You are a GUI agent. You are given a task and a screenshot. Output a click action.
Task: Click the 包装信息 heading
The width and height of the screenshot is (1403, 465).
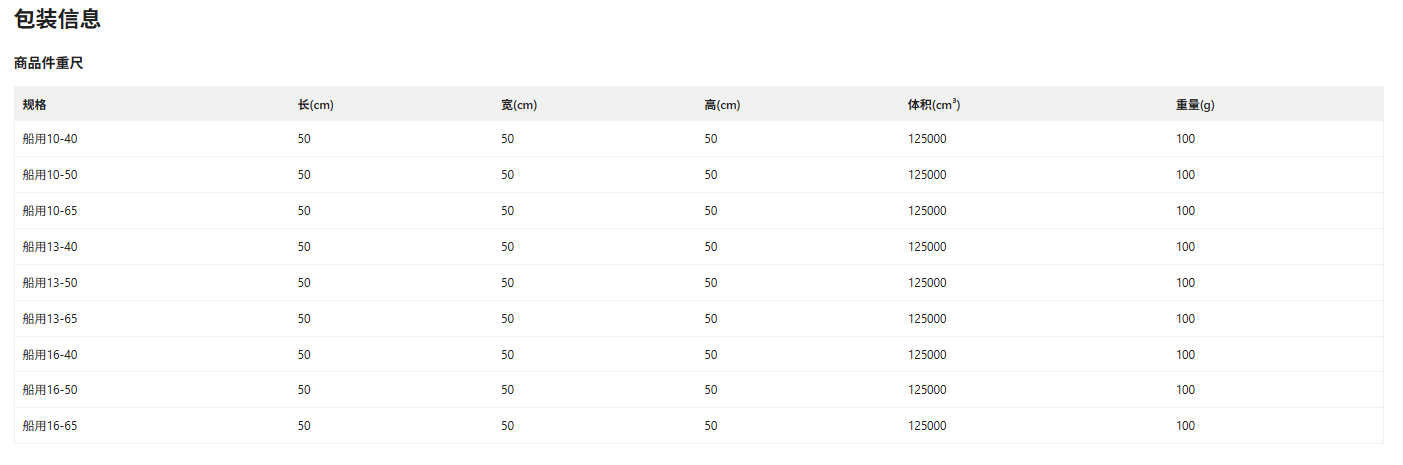pyautogui.click(x=58, y=19)
